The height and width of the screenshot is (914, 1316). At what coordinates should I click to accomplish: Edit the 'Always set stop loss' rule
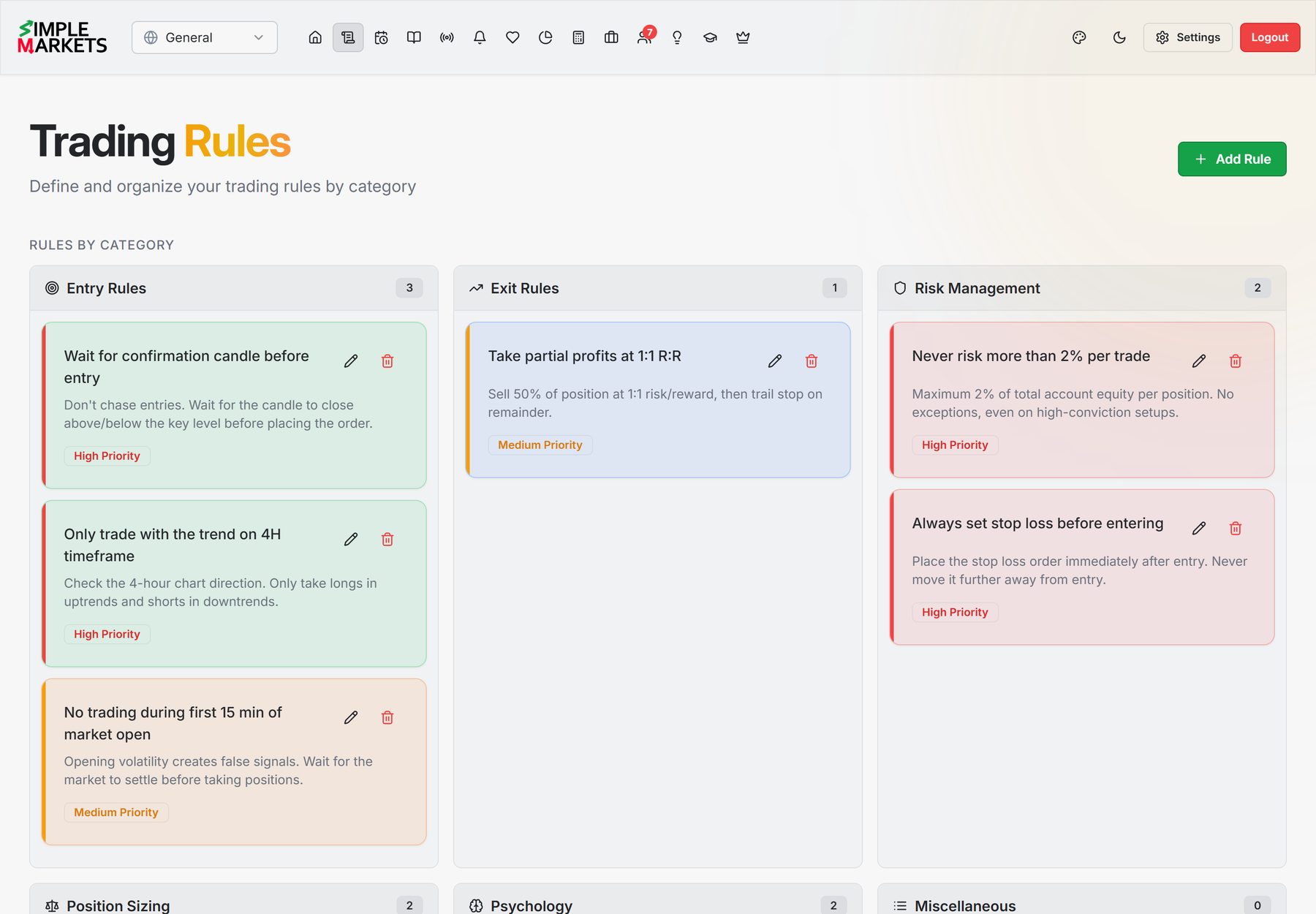1199,529
